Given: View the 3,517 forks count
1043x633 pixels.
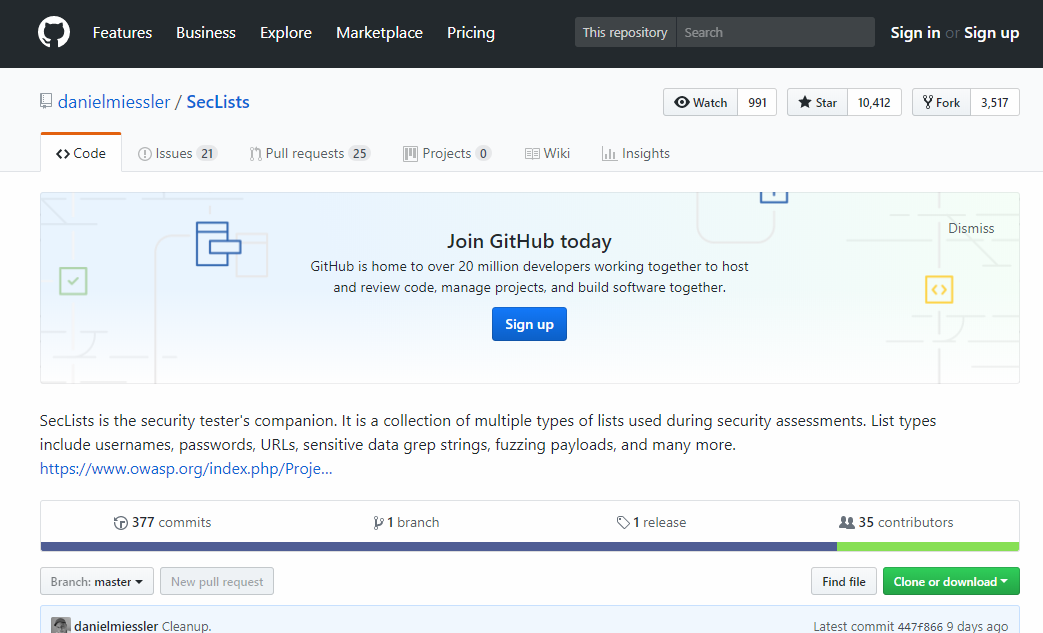Looking at the screenshot, I should click(x=994, y=102).
